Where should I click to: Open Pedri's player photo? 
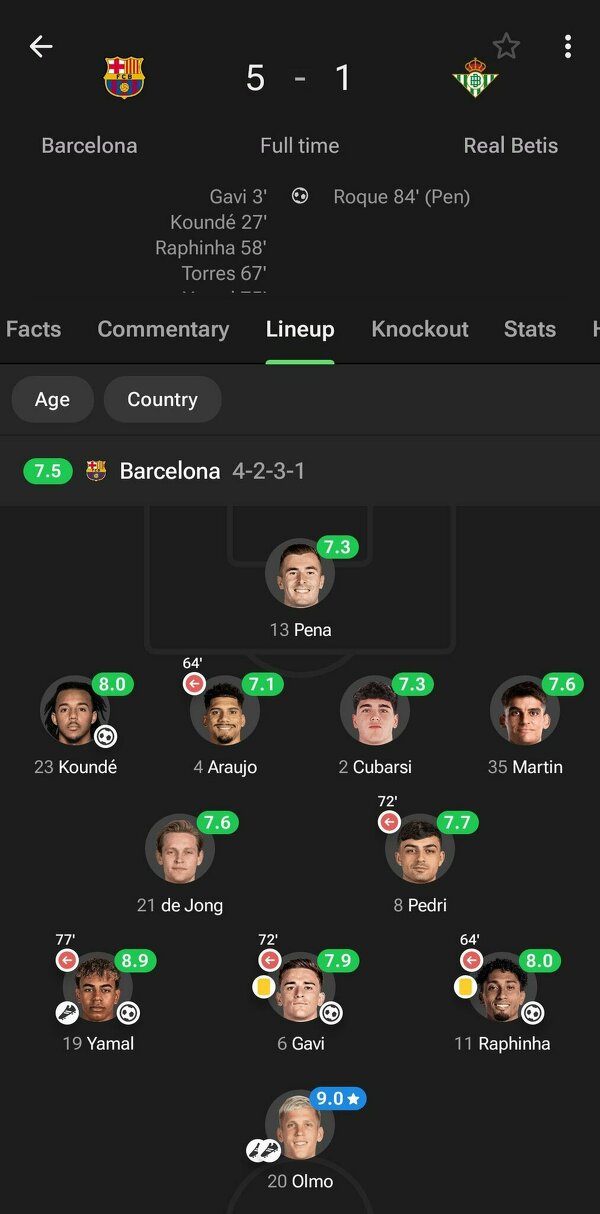(x=419, y=851)
